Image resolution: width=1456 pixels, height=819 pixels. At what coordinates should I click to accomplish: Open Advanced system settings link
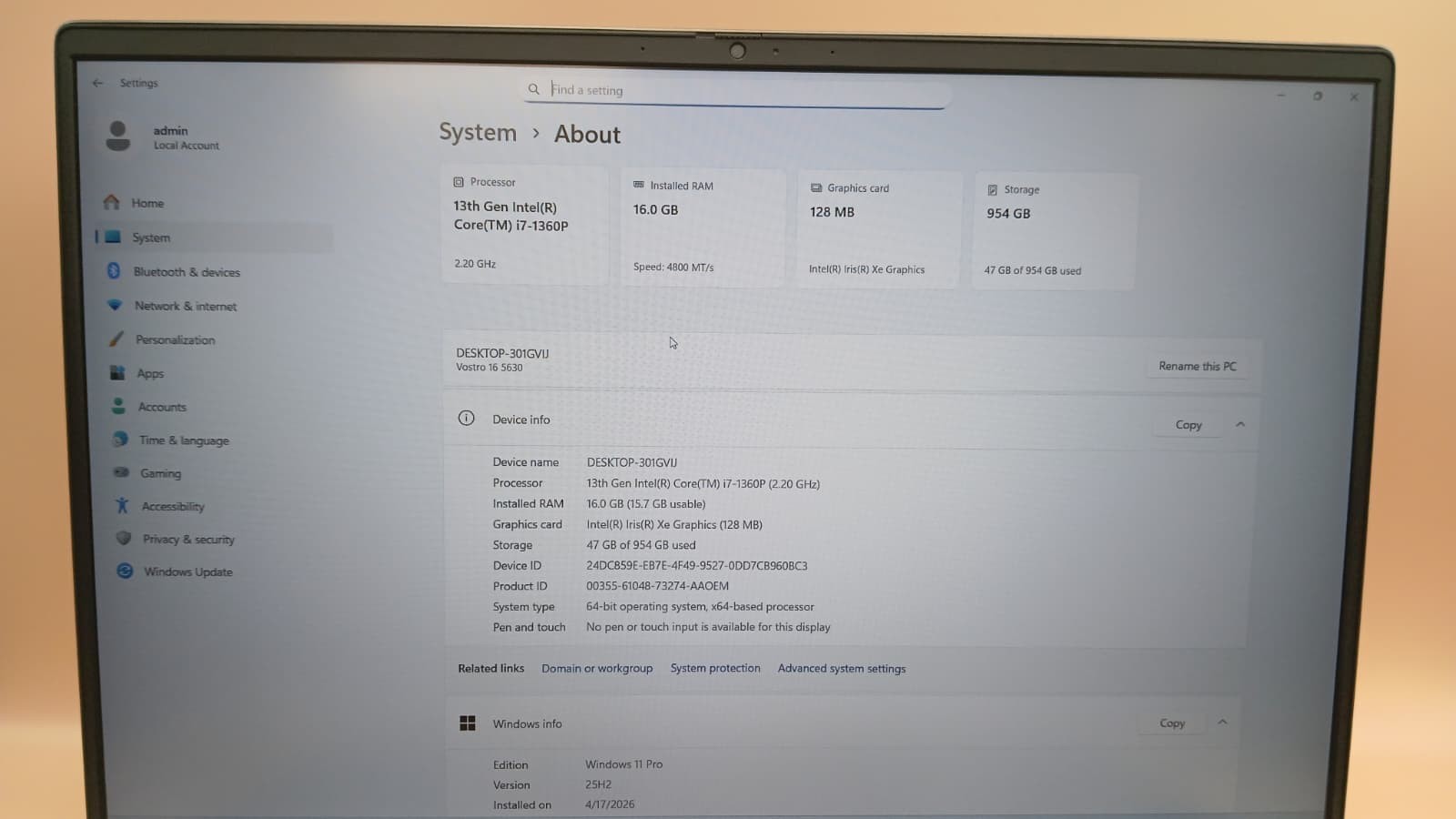click(x=842, y=668)
